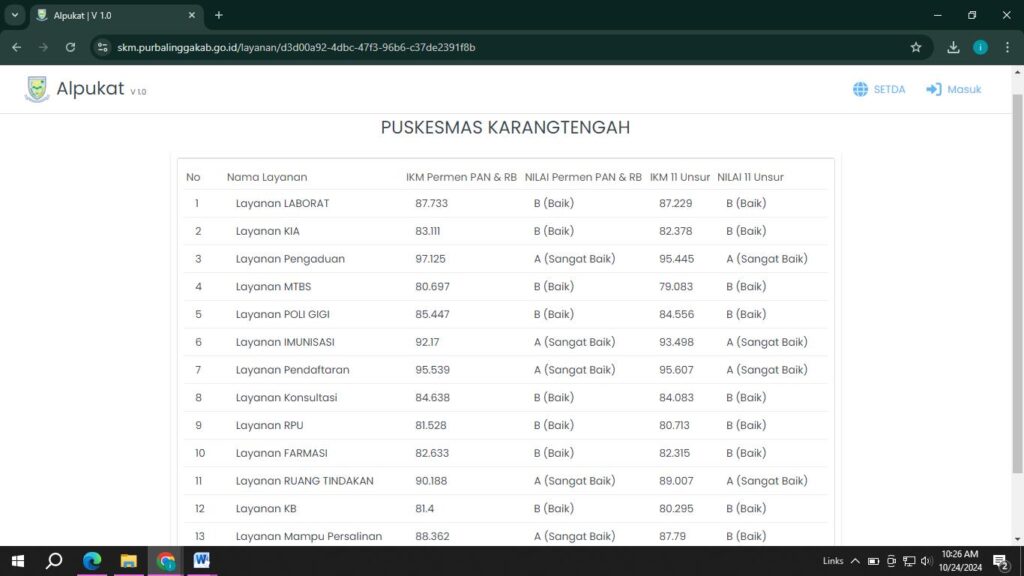
Task: Show hidden system tray icons
Action: (x=855, y=561)
